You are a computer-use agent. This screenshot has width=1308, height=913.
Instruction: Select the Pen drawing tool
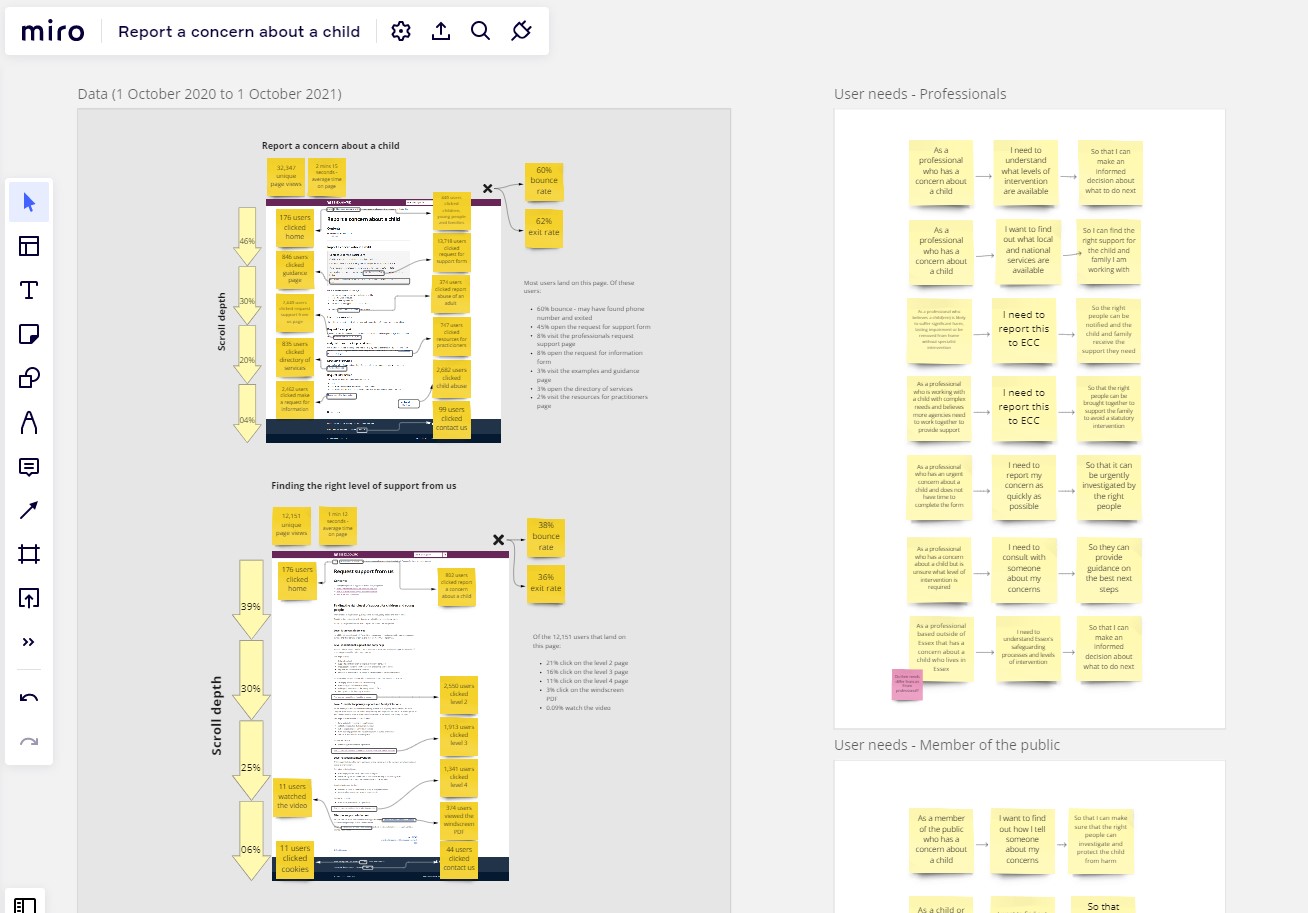(29, 422)
